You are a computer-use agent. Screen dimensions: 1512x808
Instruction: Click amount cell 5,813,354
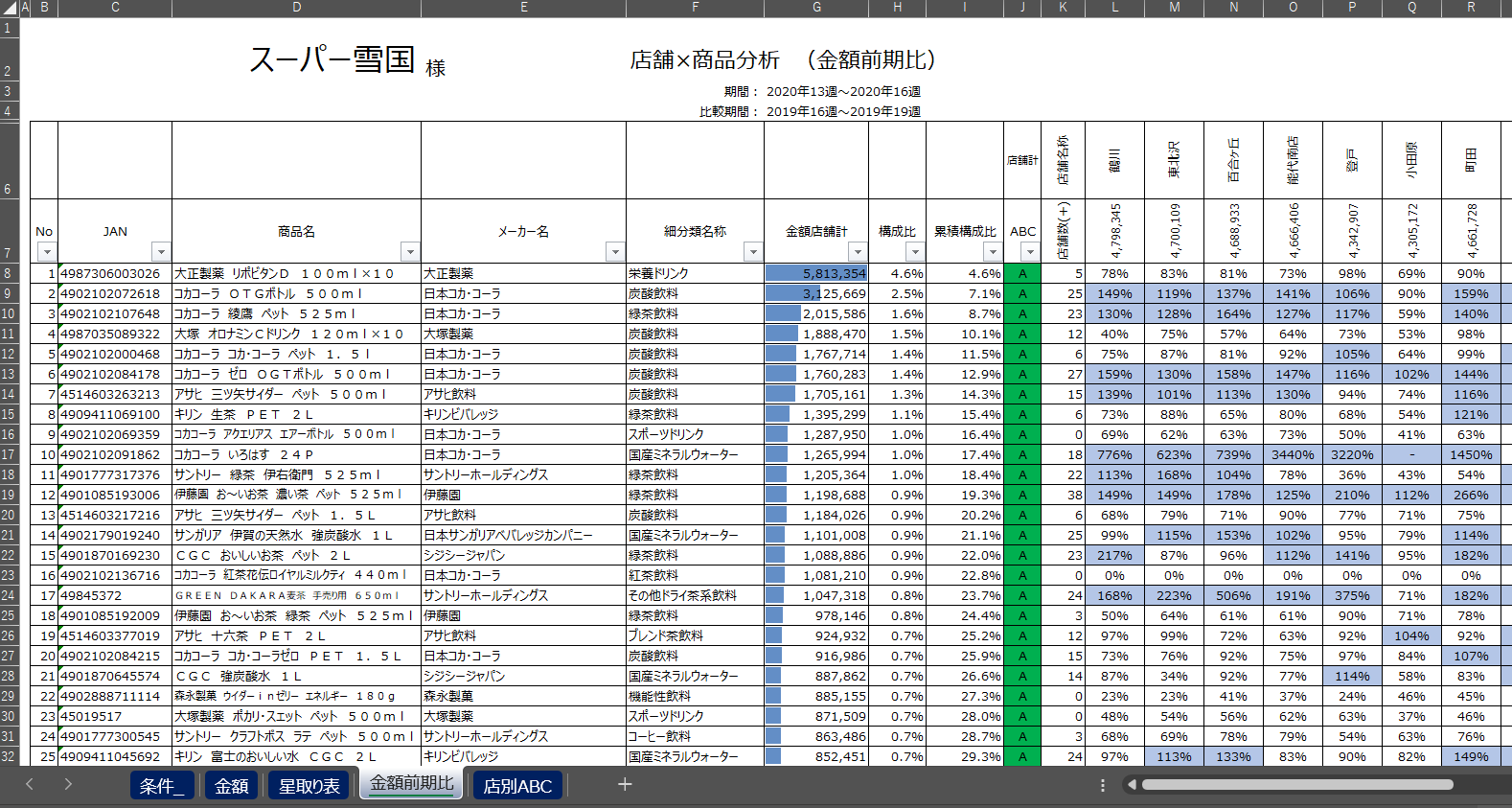(816, 273)
